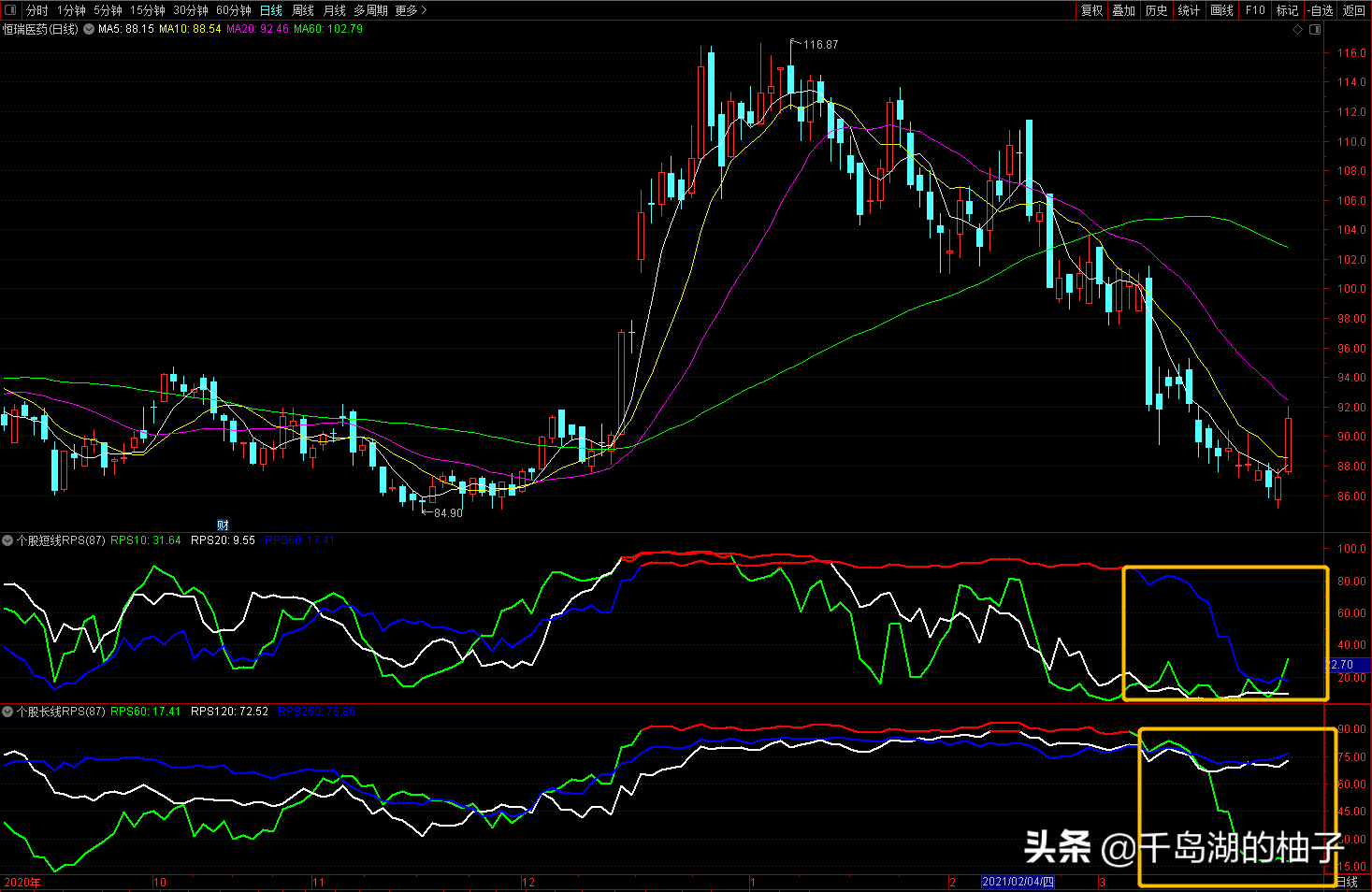This screenshot has width=1372, height=892.
Task: Click the RPS60: 17.41 label in long-term panel
Action: coord(146,712)
